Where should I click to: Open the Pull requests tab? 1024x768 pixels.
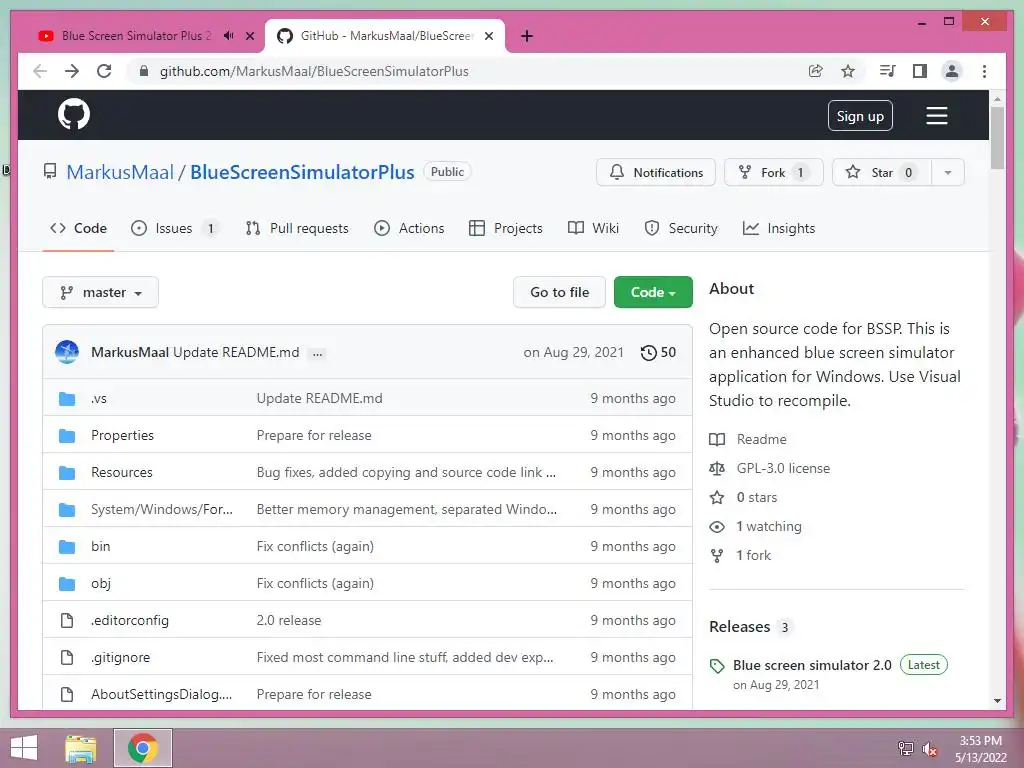(x=297, y=229)
